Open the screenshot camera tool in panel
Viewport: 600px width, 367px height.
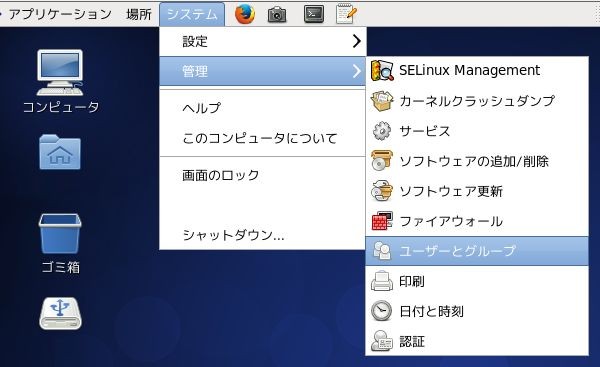pos(277,15)
